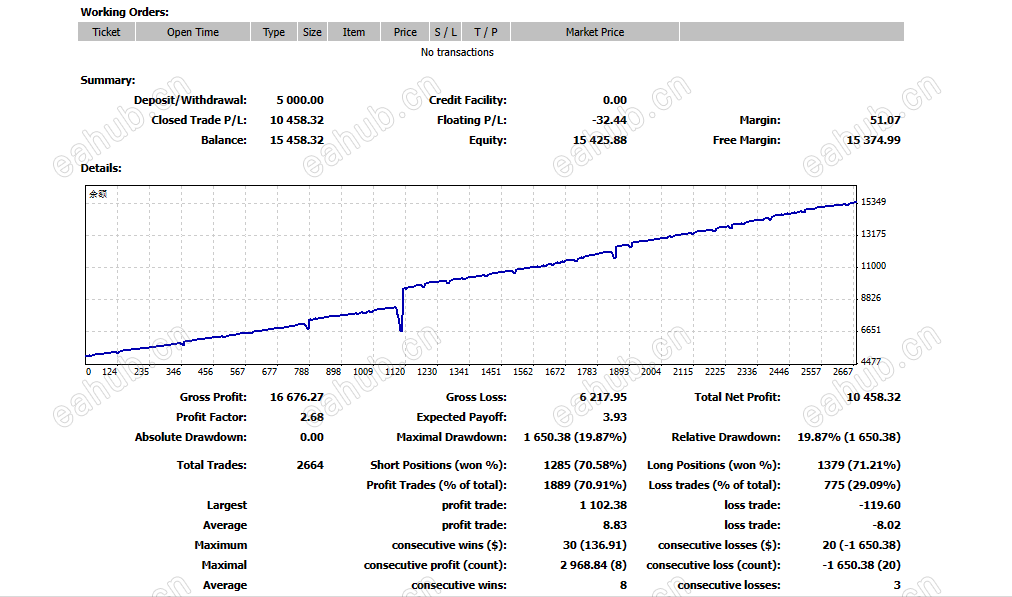Click the Open Time column header

(x=193, y=32)
